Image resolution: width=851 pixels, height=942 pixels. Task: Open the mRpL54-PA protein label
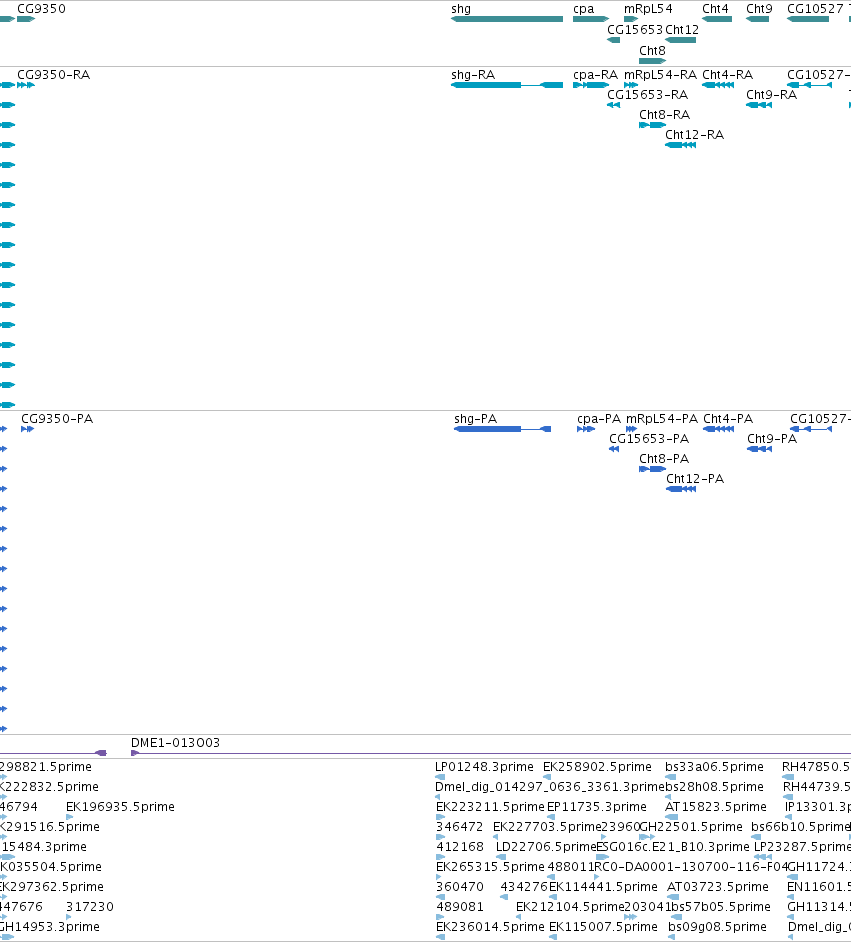[x=662, y=419]
